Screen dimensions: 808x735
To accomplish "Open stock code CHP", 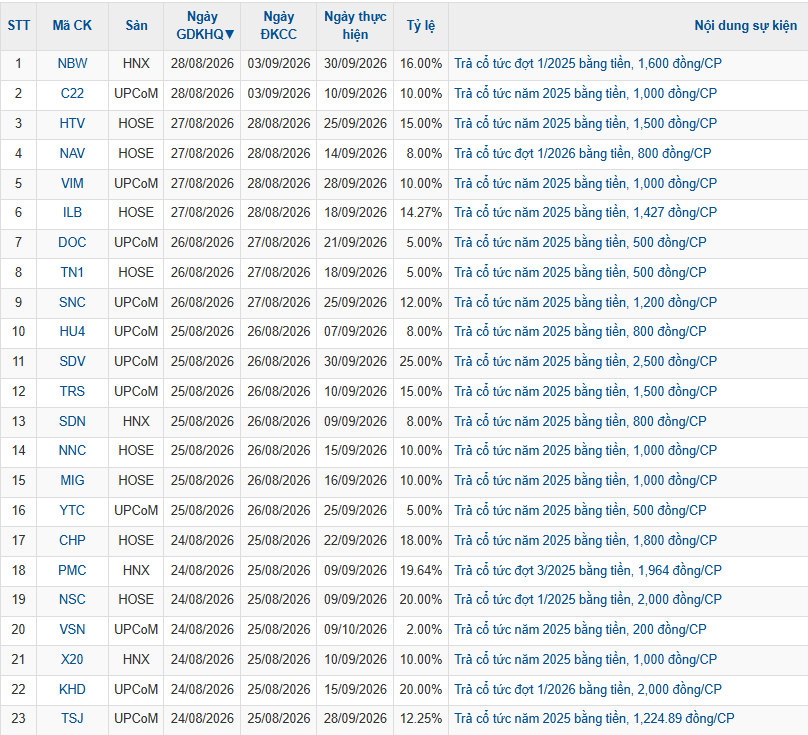I will pos(72,540).
